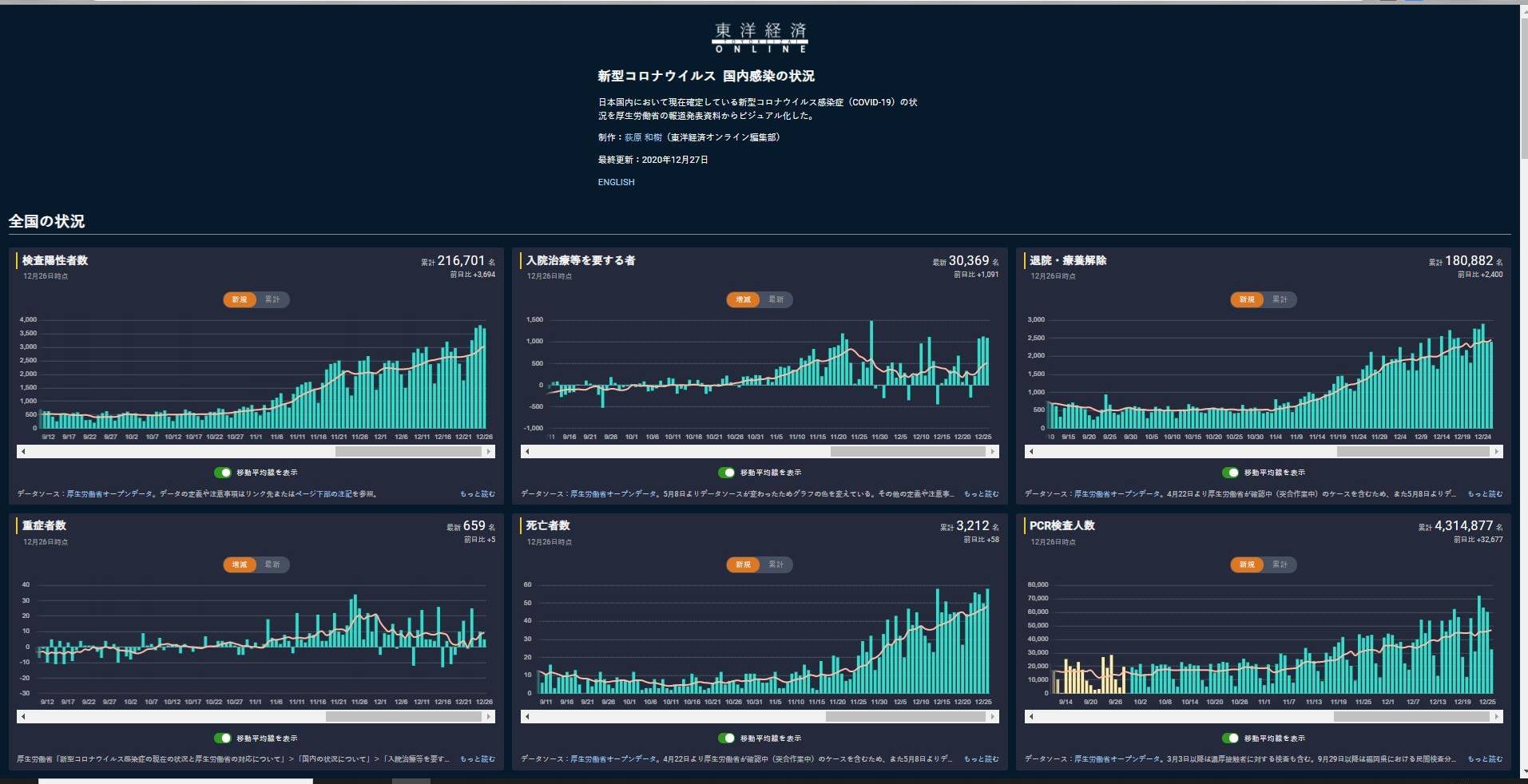Open the ENGLISH version link

coord(616,182)
